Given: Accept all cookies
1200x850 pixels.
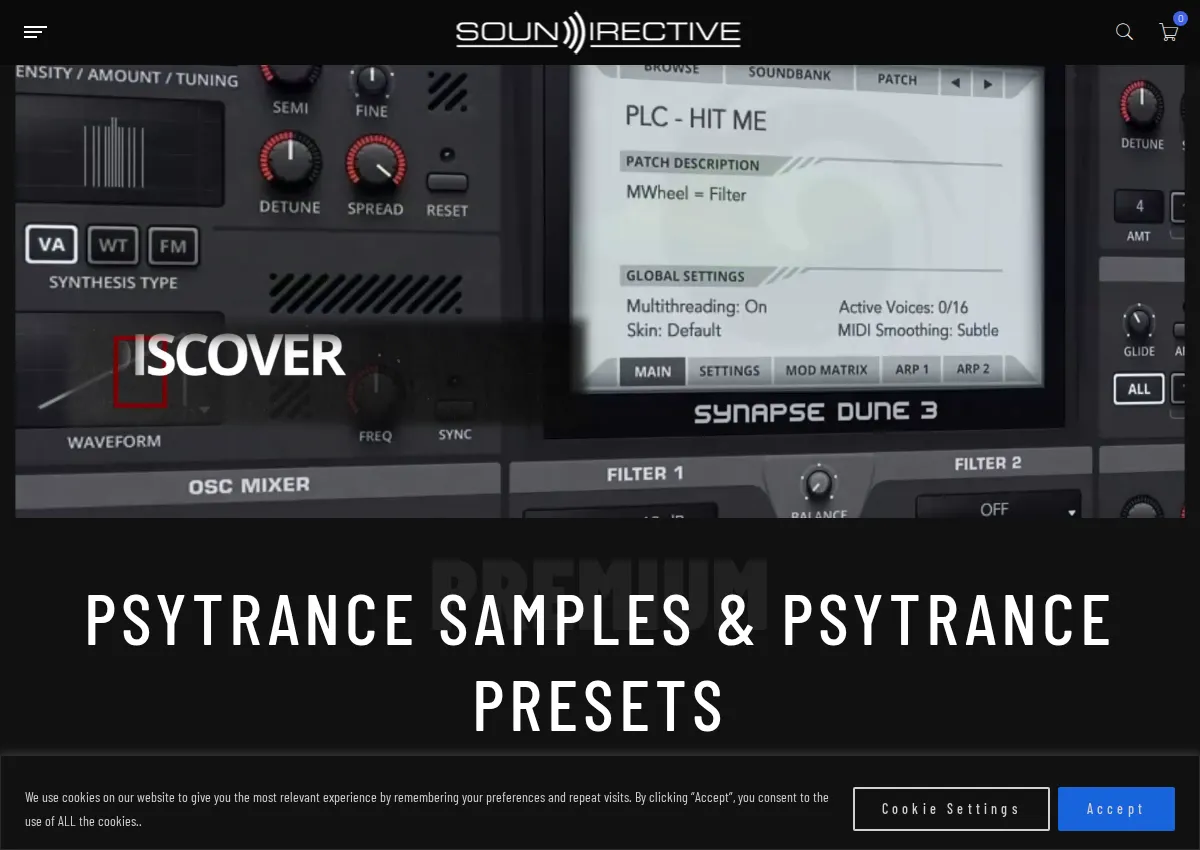Looking at the screenshot, I should (1116, 809).
